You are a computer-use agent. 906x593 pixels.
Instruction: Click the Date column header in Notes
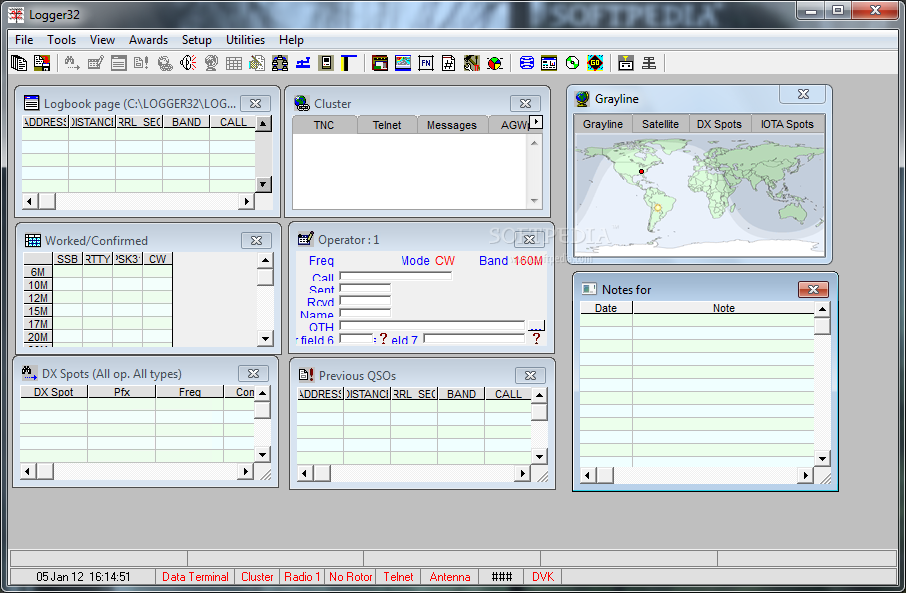[x=606, y=308]
